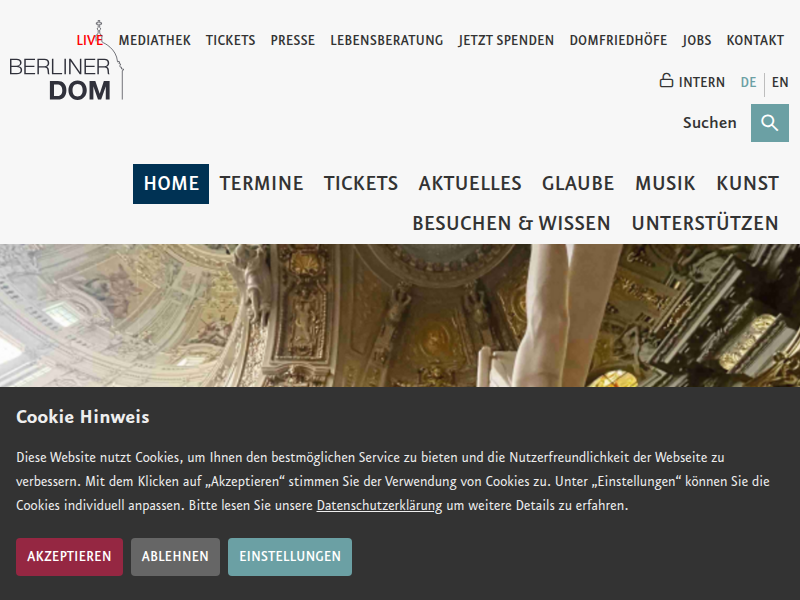This screenshot has height=600, width=800.
Task: Open the Presse page
Action: tap(292, 40)
